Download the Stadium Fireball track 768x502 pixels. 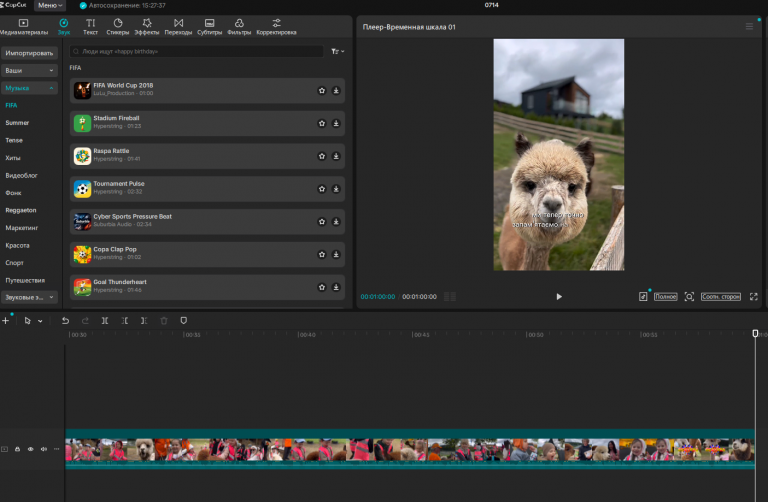coord(336,123)
